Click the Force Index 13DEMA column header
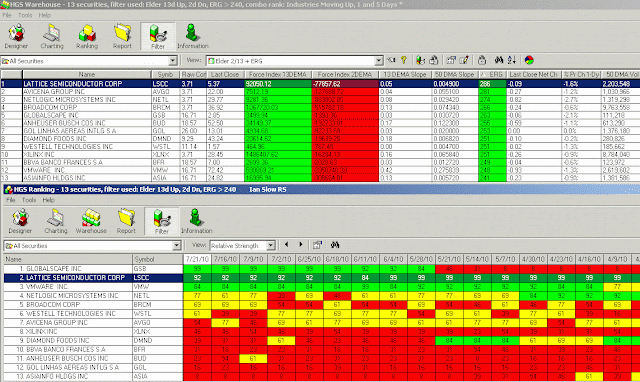This screenshot has width=640, height=382. click(x=278, y=74)
